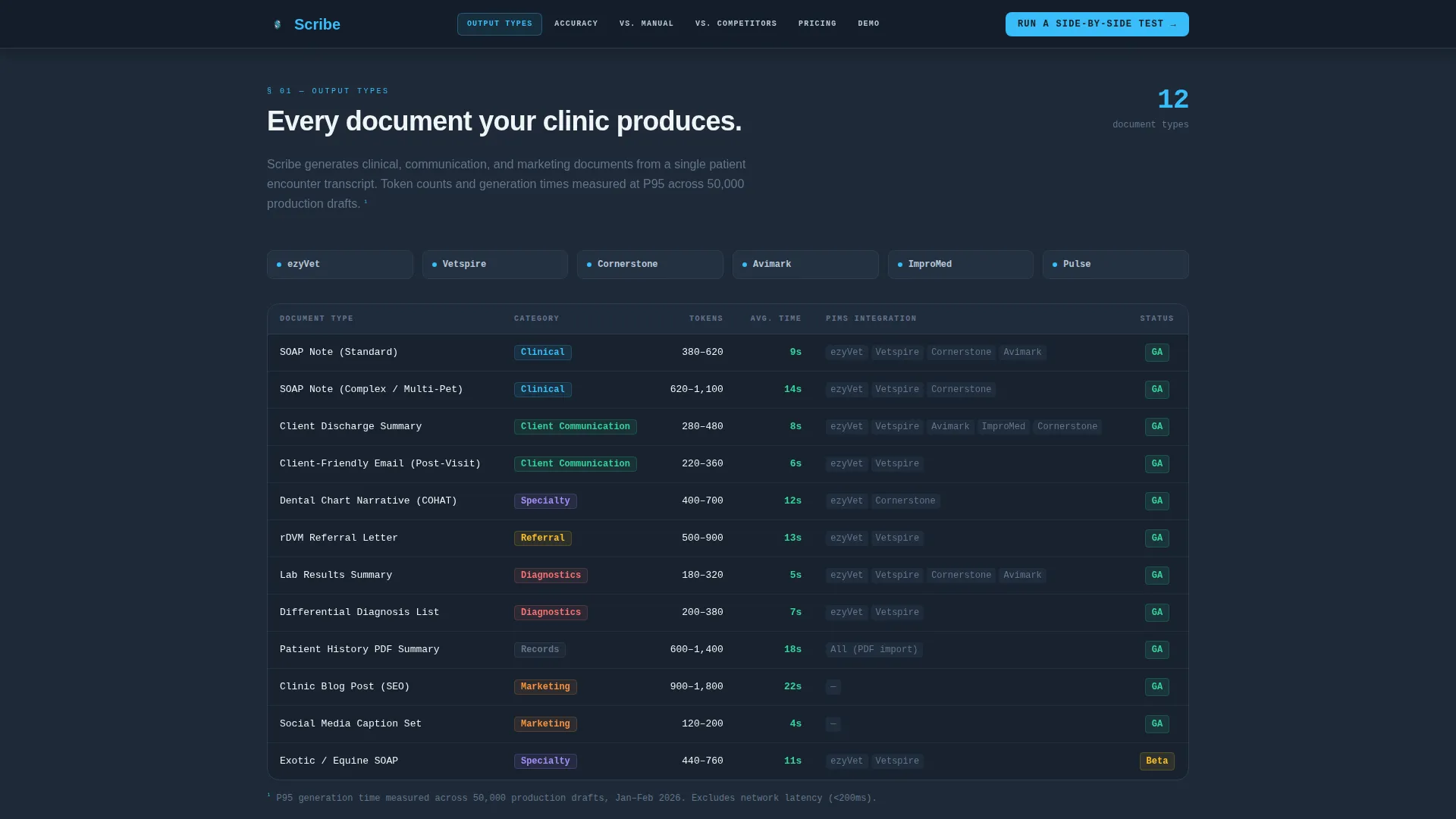Select the ImproMed integration chip
The height and width of the screenshot is (819, 1456).
(961, 265)
